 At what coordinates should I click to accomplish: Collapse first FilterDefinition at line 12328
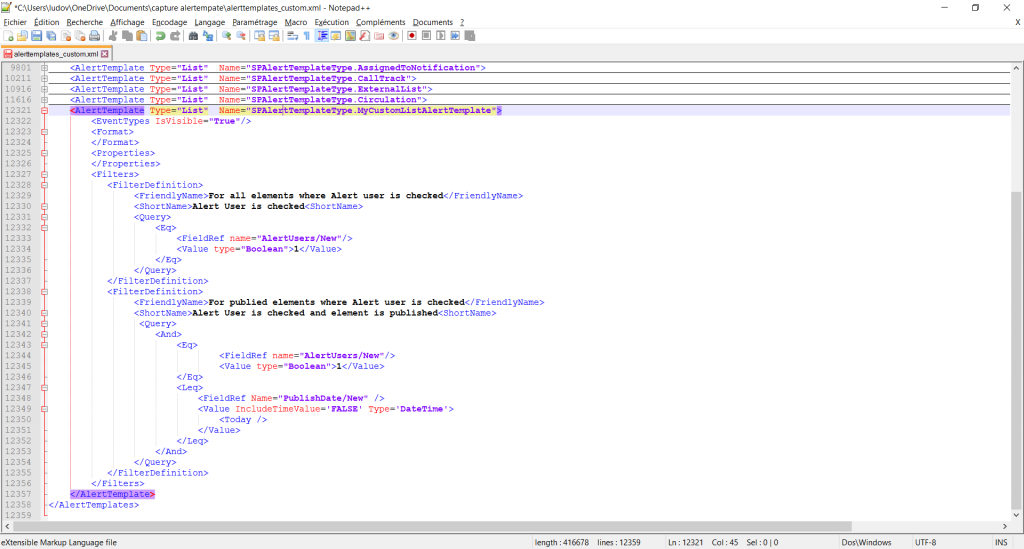tap(44, 185)
